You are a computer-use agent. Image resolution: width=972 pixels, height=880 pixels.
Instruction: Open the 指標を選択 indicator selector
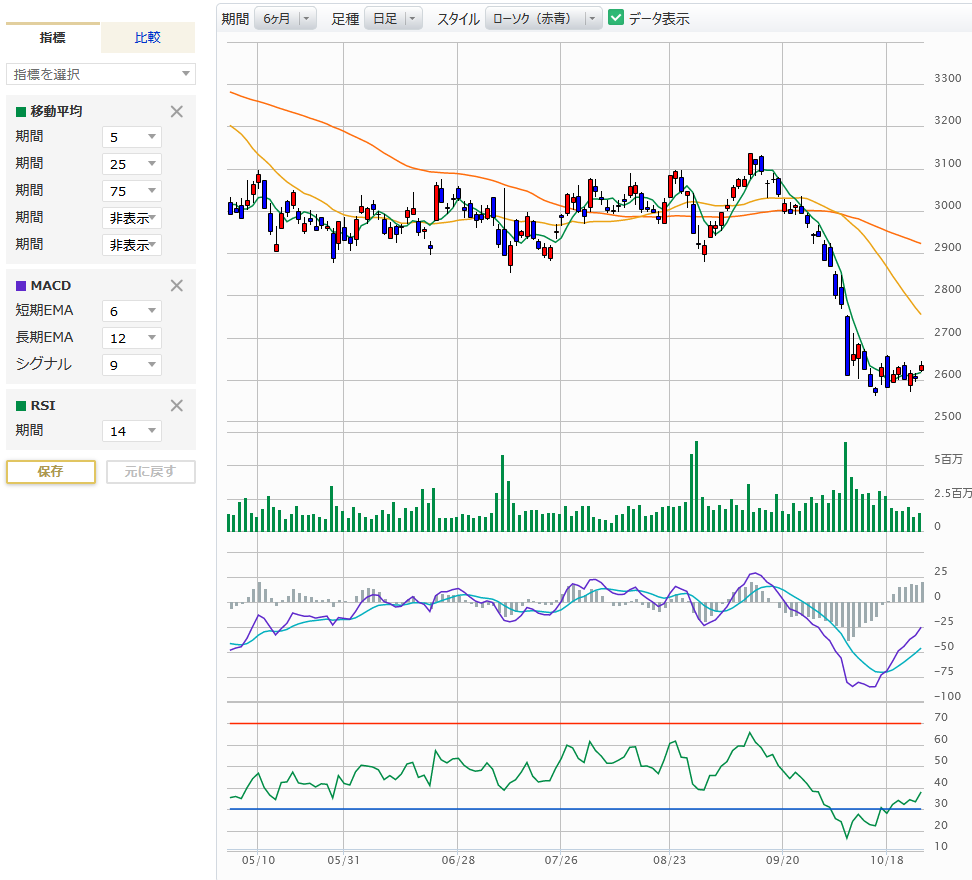[101, 74]
